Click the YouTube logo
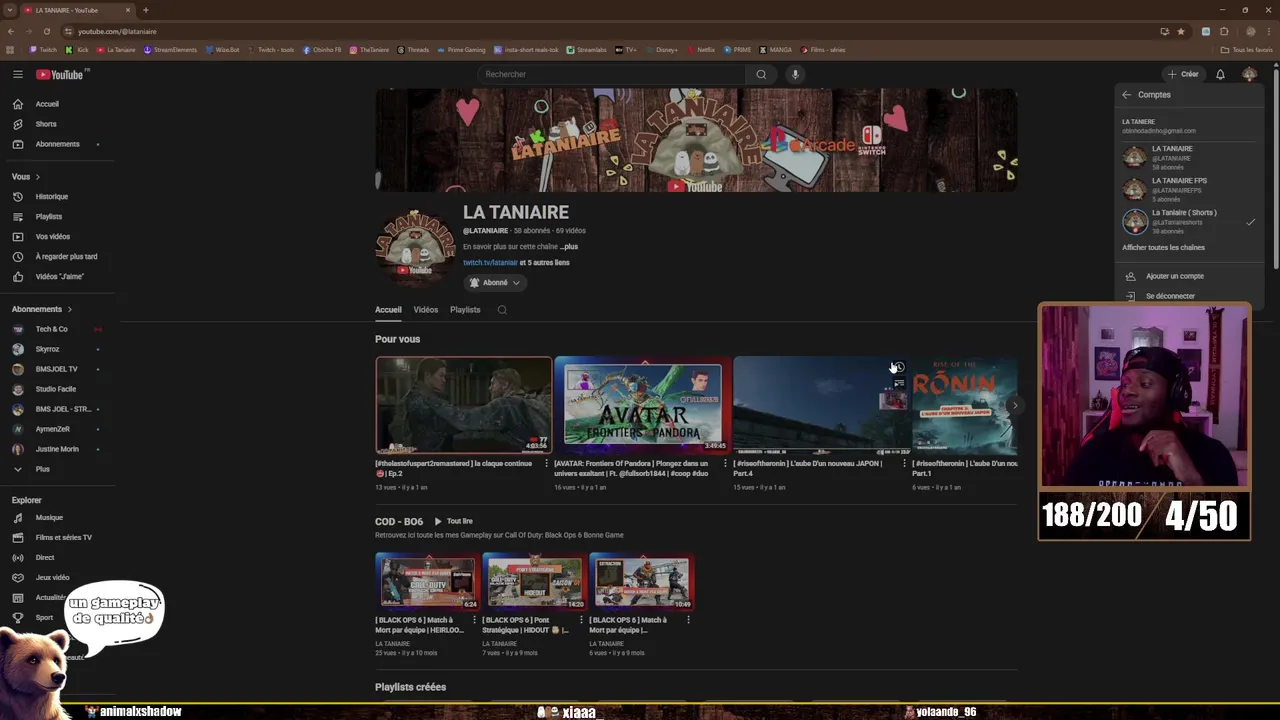This screenshot has width=1280, height=720. 61,74
